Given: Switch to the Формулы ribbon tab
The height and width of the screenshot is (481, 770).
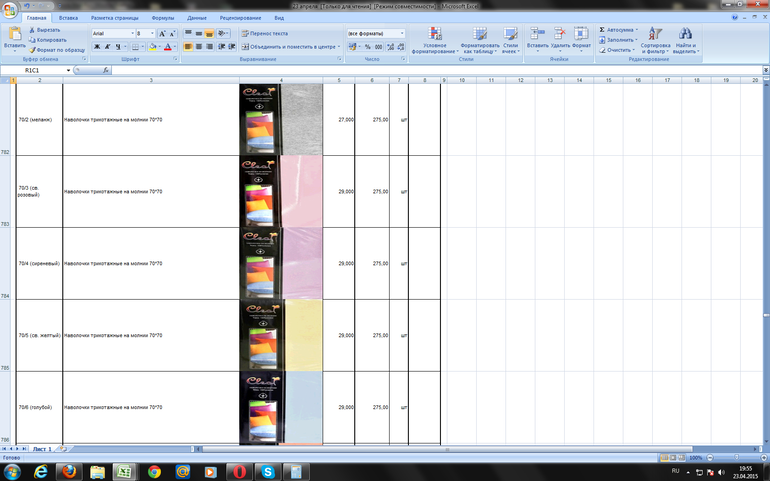Looking at the screenshot, I should coord(162,18).
